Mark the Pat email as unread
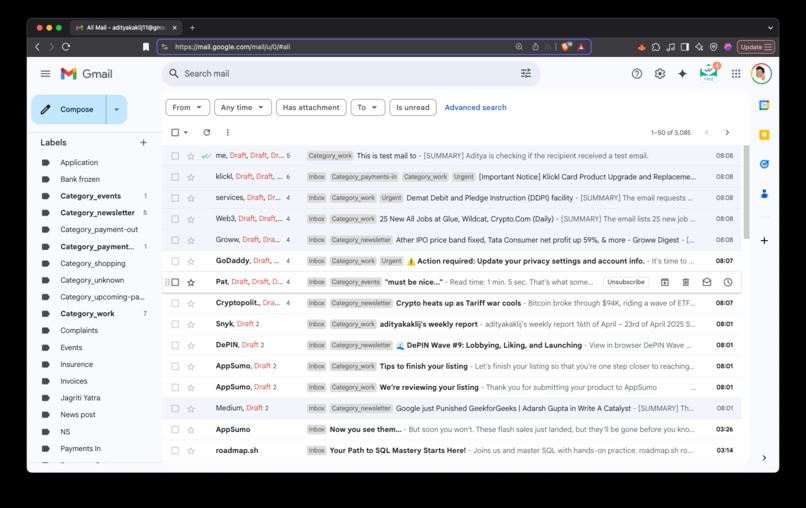806x508 pixels. coord(706,282)
